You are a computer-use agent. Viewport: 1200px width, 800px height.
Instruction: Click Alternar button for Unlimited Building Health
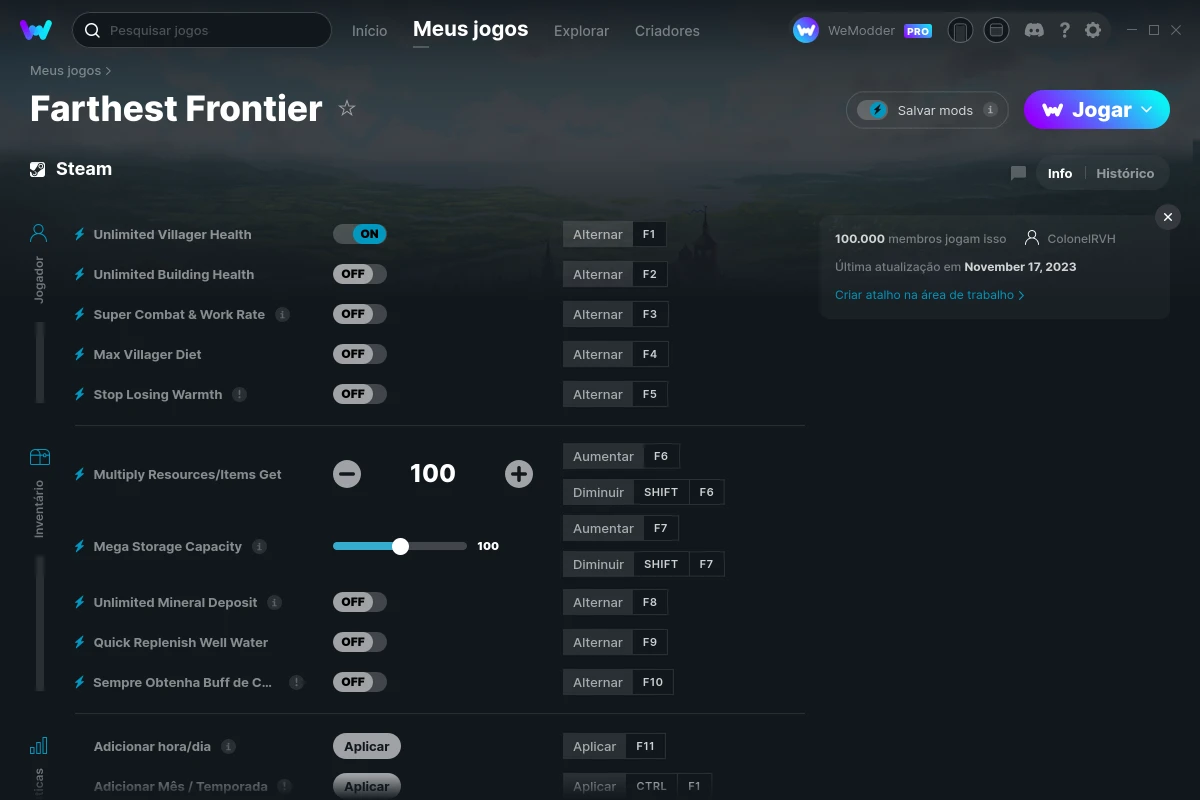[598, 274]
